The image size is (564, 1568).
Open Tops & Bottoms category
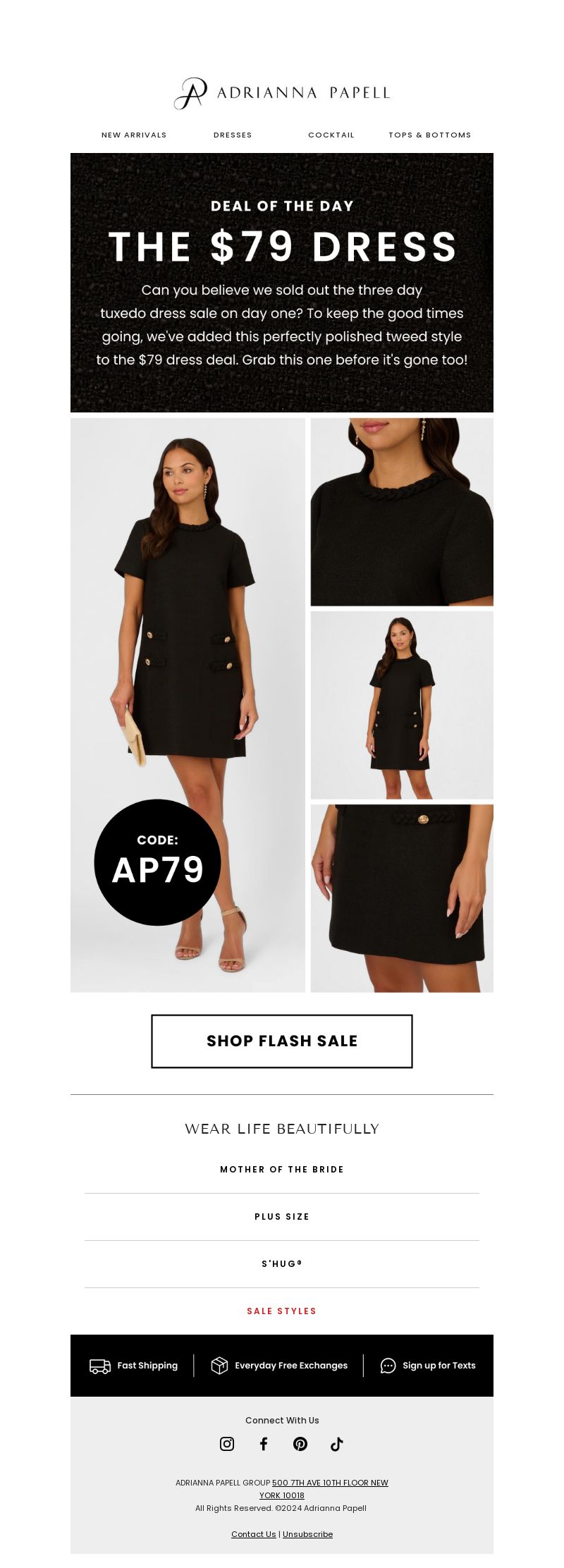[430, 135]
